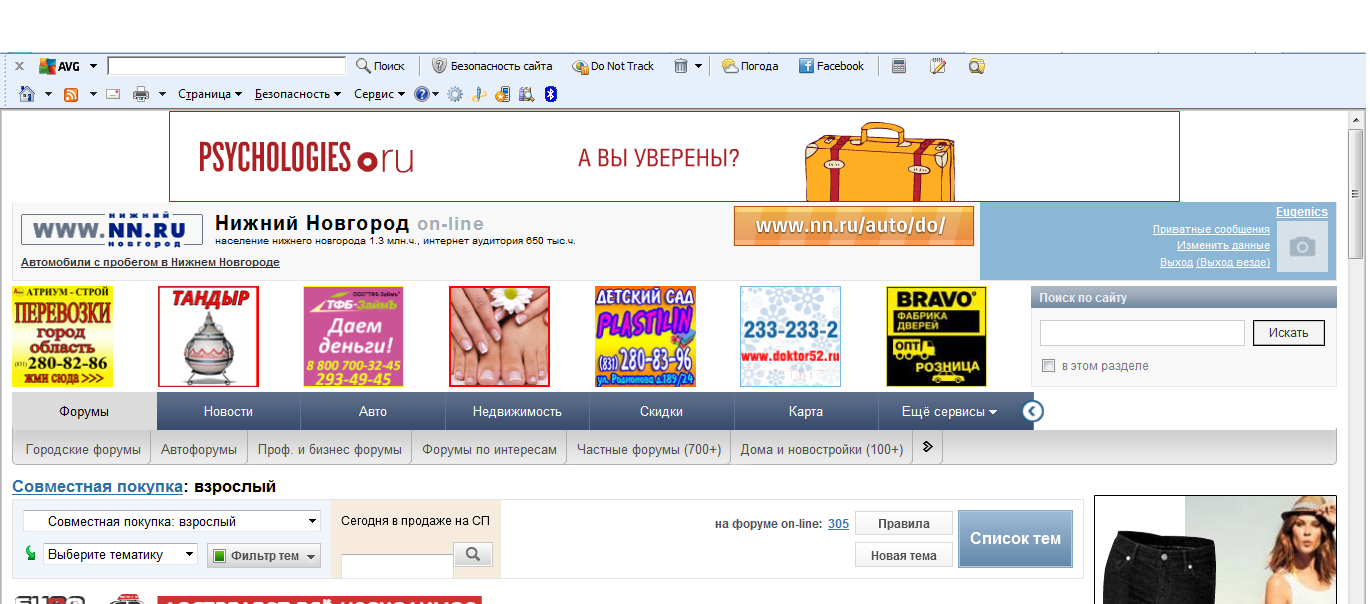Open the Перевозки Атриум-Строй ad
1370x604 pixels.
62,336
